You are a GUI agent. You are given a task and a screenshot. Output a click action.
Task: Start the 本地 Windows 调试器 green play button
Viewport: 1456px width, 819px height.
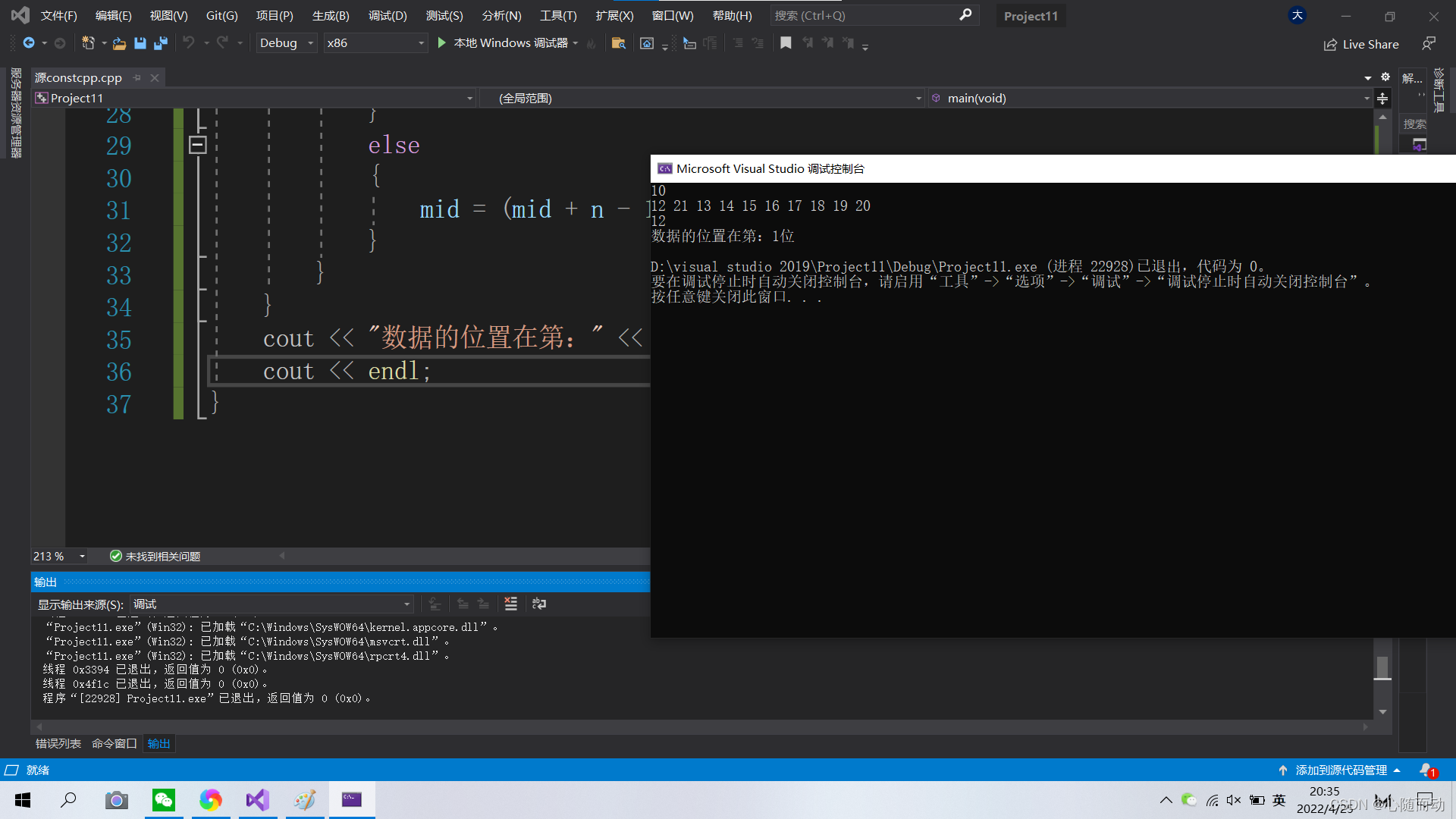(x=442, y=43)
